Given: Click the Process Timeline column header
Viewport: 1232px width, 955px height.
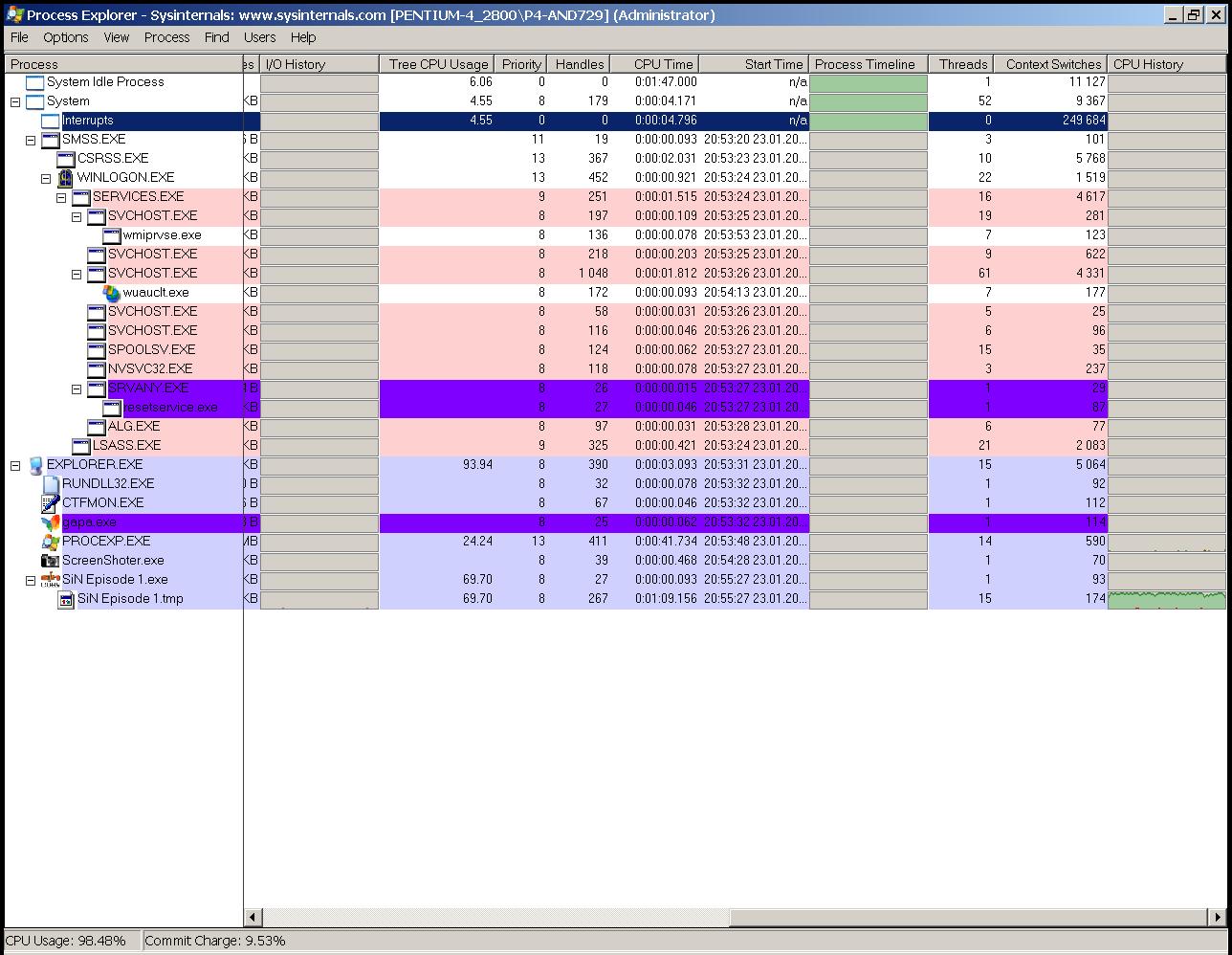Looking at the screenshot, I should [869, 64].
